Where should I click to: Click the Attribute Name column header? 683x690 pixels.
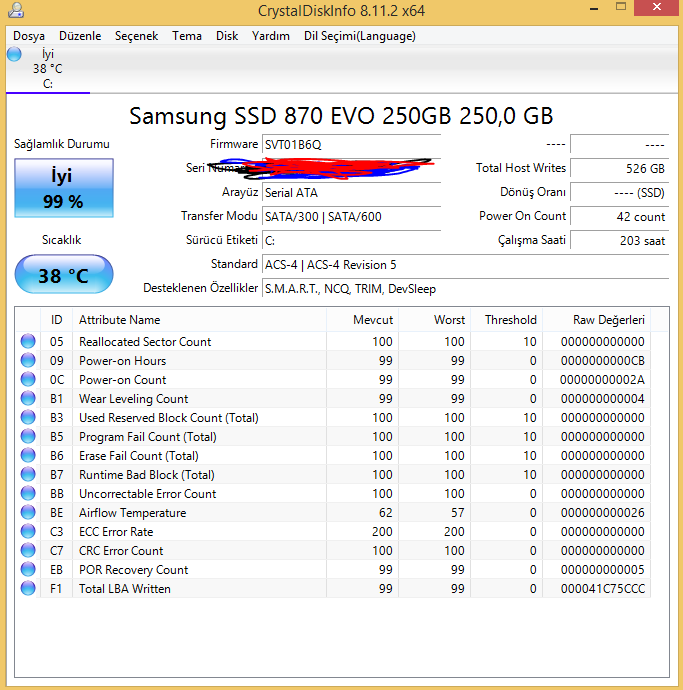click(x=199, y=320)
